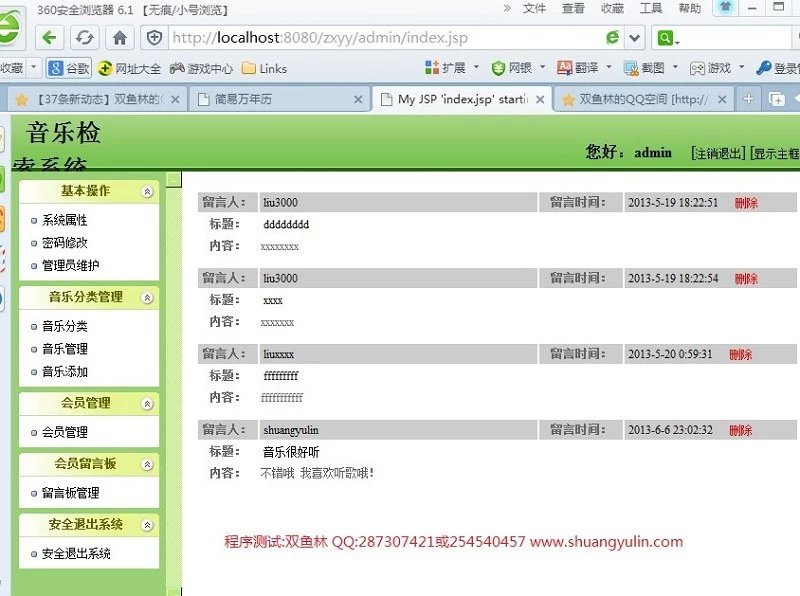Click the 注销退出 logout link
The width and height of the screenshot is (800, 596).
click(x=717, y=153)
